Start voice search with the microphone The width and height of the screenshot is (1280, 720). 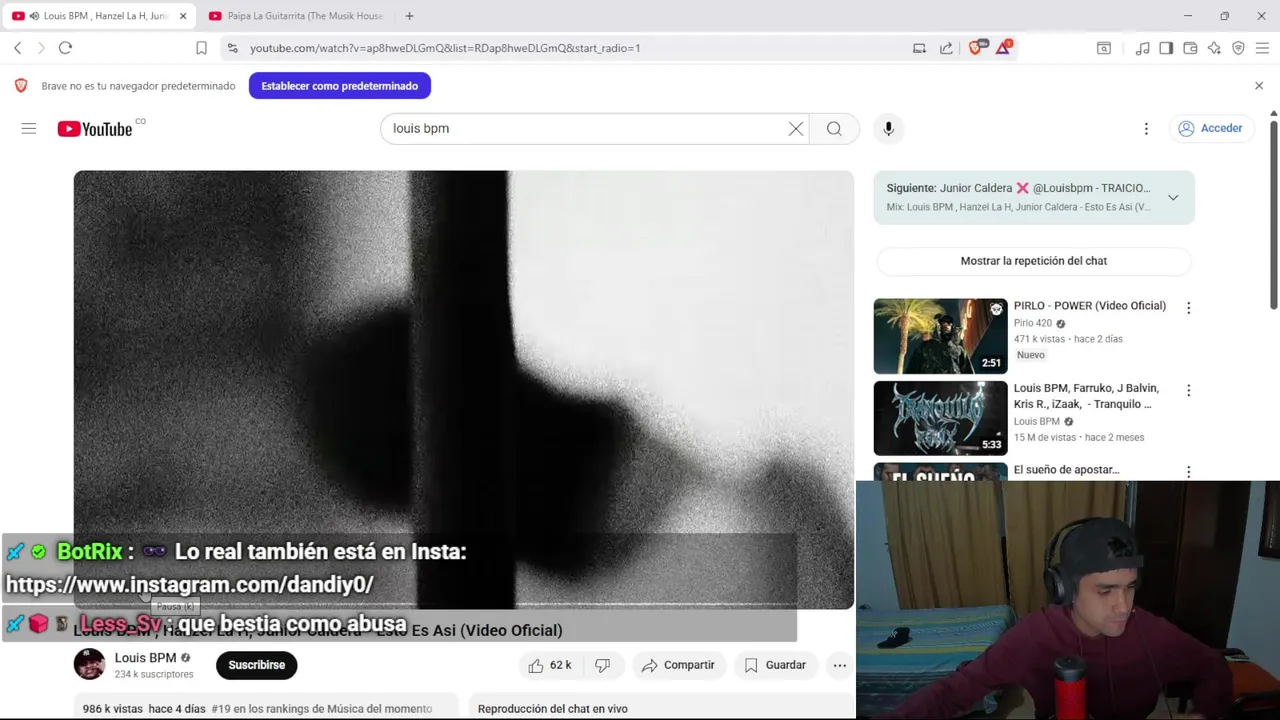coord(888,128)
